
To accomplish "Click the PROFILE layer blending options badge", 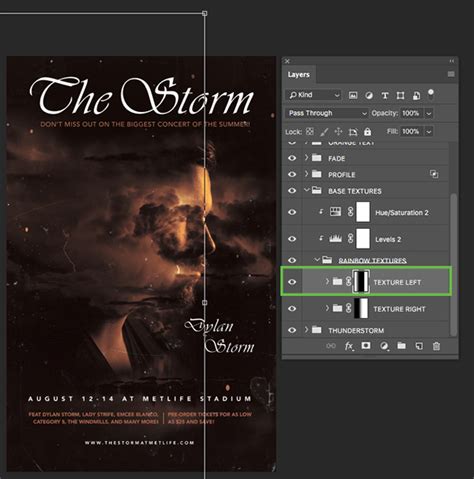I will (x=434, y=174).
